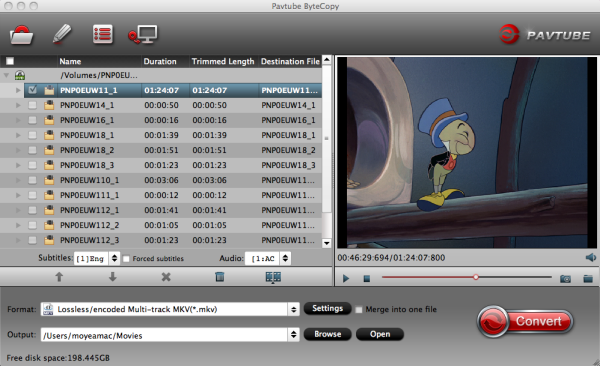Move selected item down with arrow
The width and height of the screenshot is (600, 366).
112,277
